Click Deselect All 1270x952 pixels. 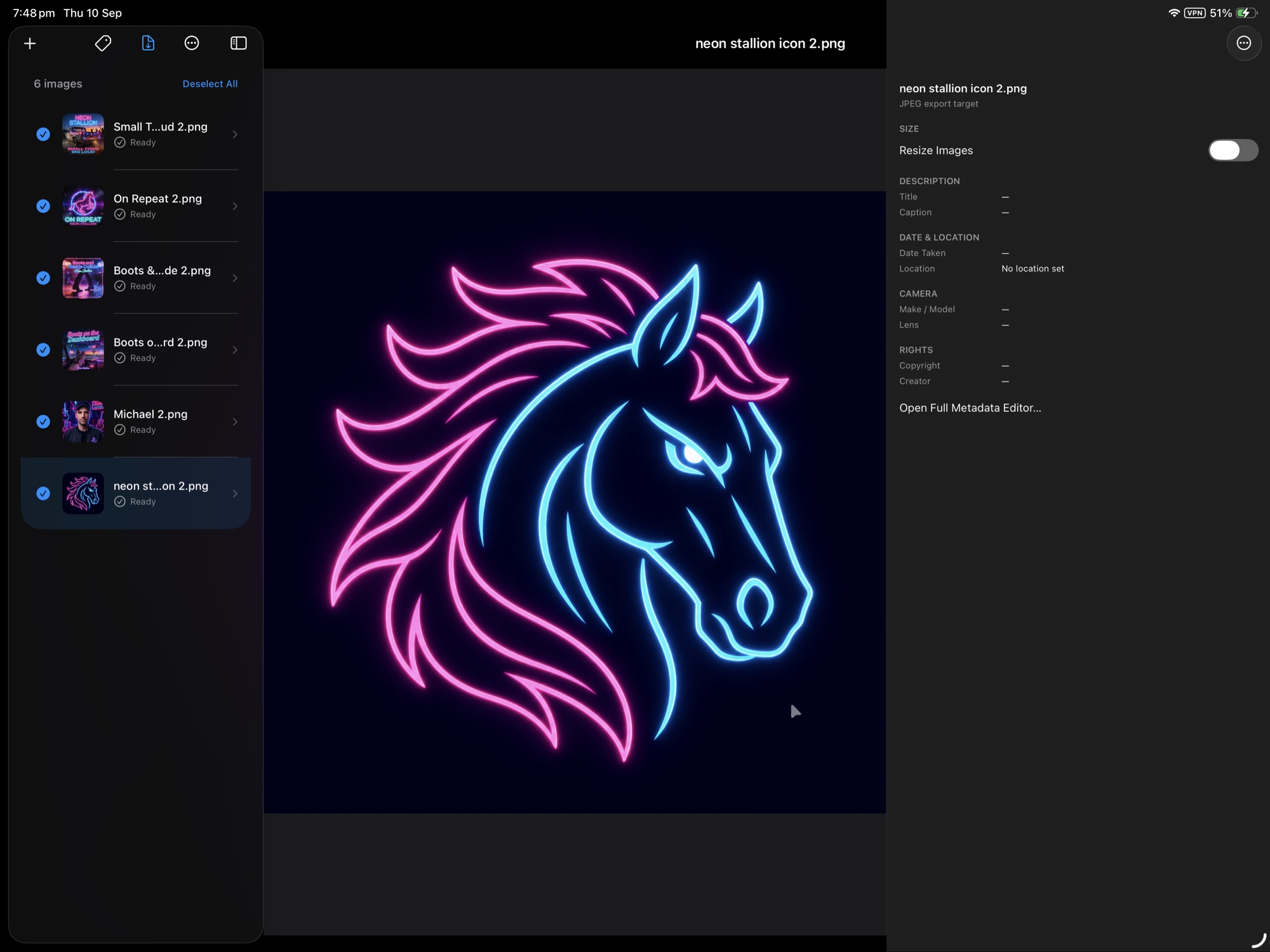[x=210, y=84]
